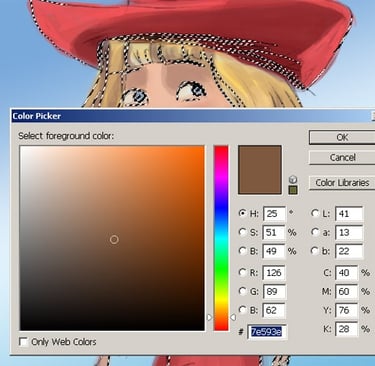Viewport: 375px width, 366px height.
Task: Select the blue channel B radio button
Action: tap(243, 310)
